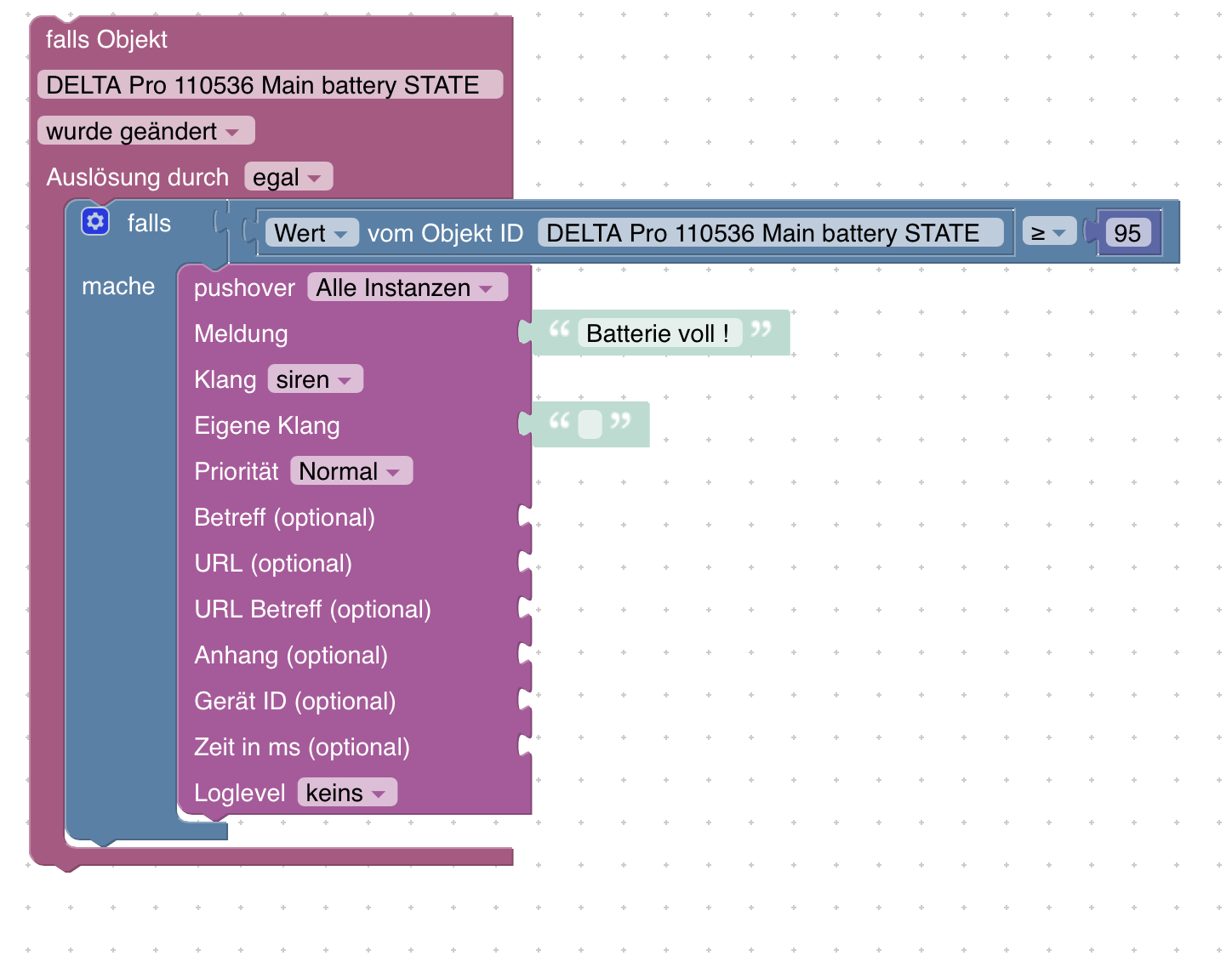Open the 'Normal' Priorität dropdown

(351, 471)
